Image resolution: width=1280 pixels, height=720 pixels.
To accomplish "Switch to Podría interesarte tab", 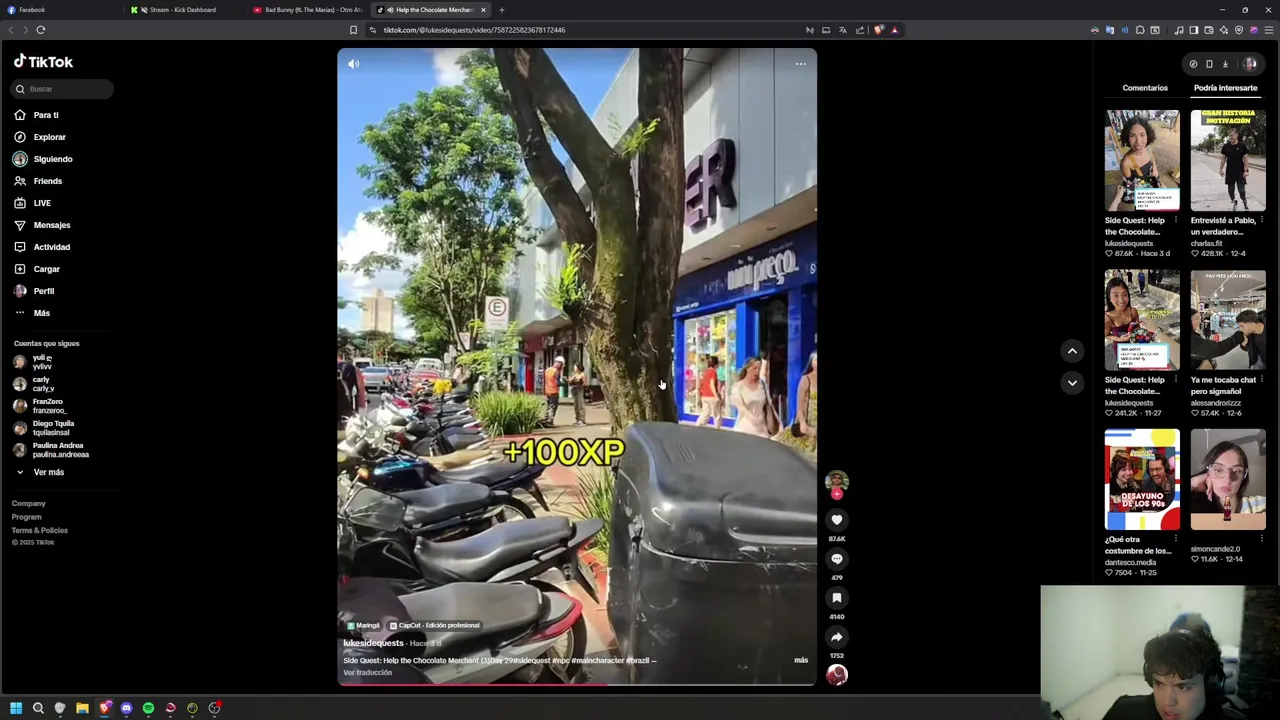I will tap(1225, 88).
